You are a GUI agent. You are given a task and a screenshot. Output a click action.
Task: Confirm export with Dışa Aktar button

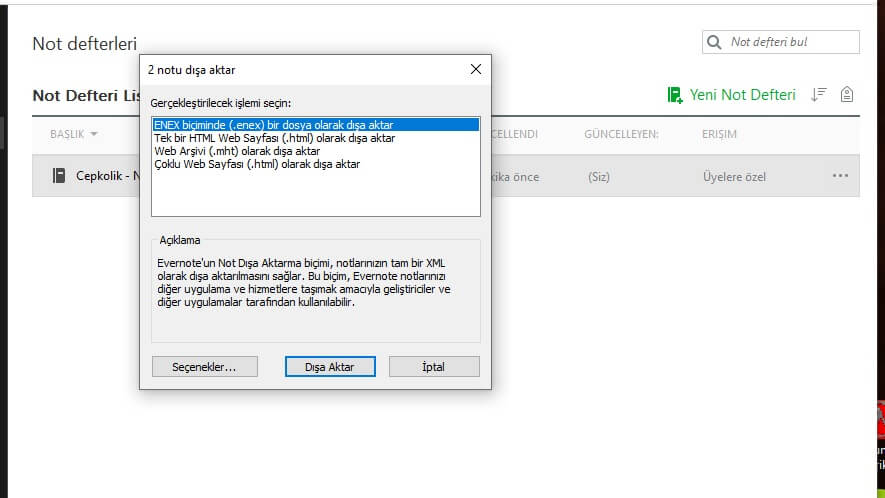point(330,366)
